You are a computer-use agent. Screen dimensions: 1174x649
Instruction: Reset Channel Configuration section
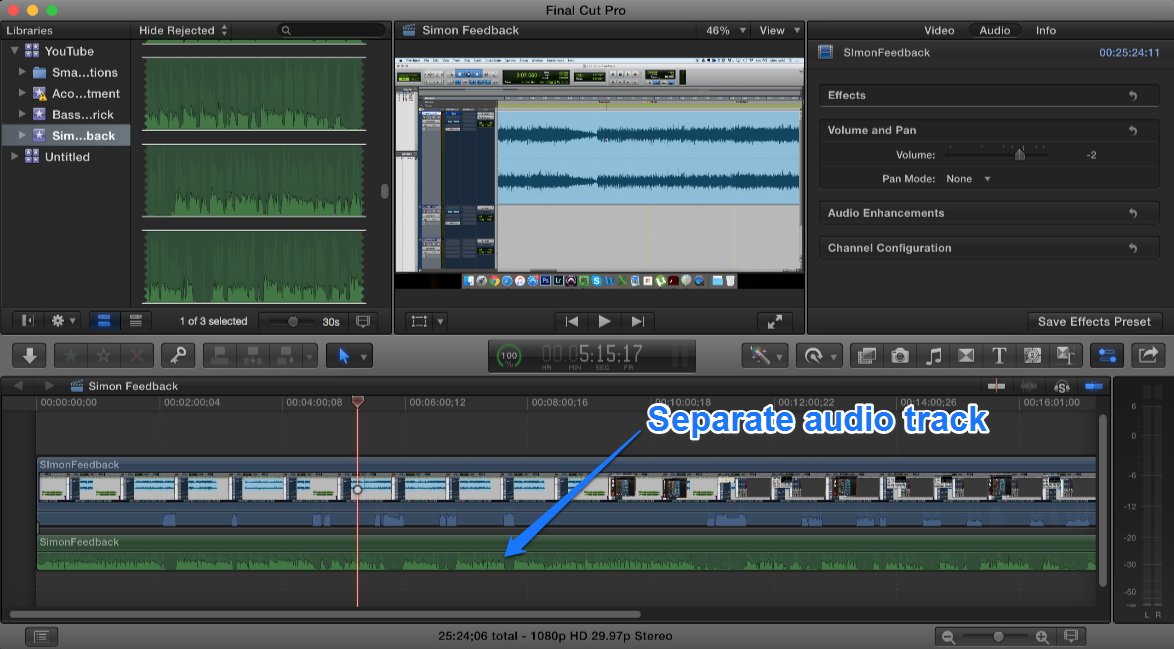click(x=1133, y=248)
